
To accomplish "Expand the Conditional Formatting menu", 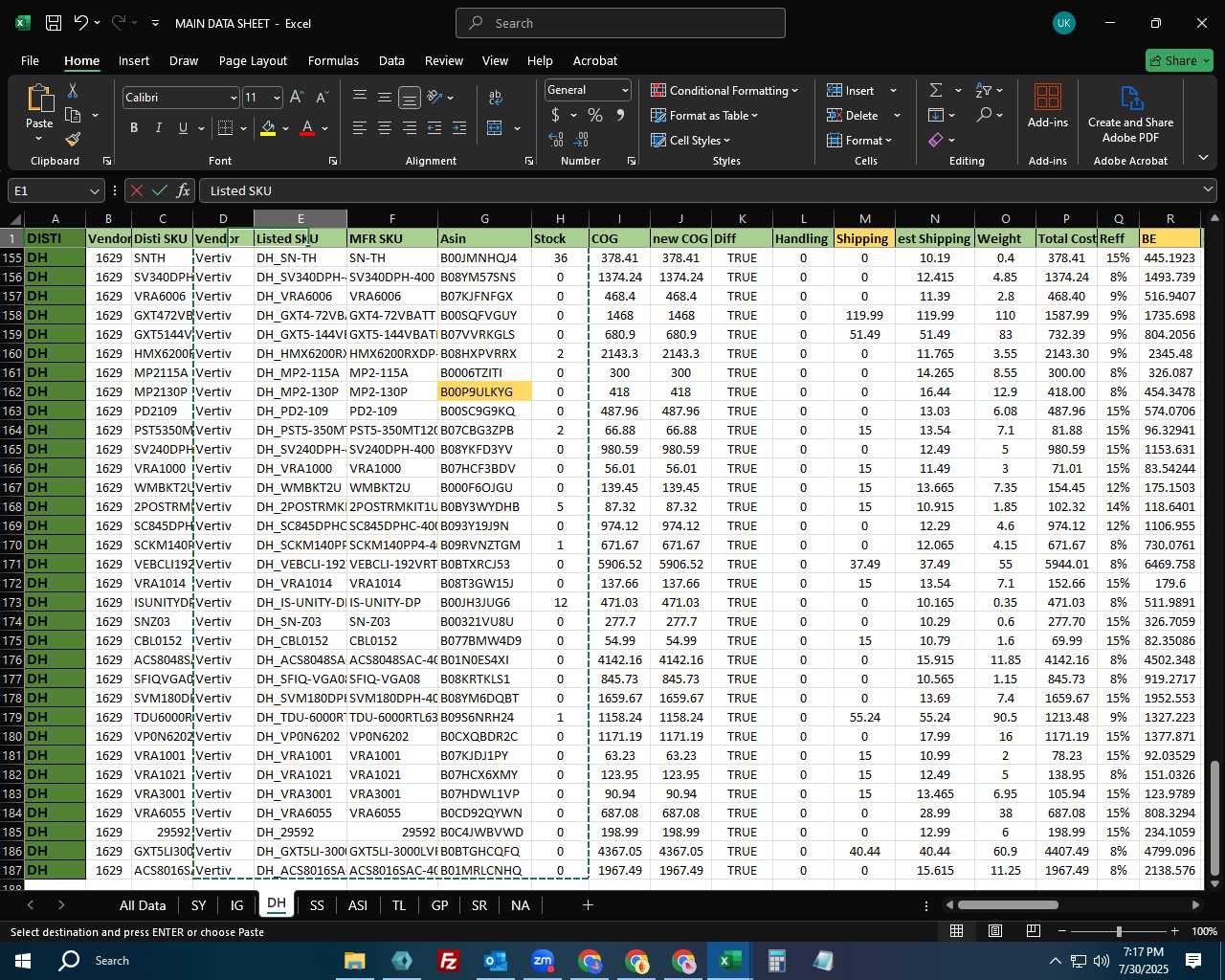I will click(724, 90).
